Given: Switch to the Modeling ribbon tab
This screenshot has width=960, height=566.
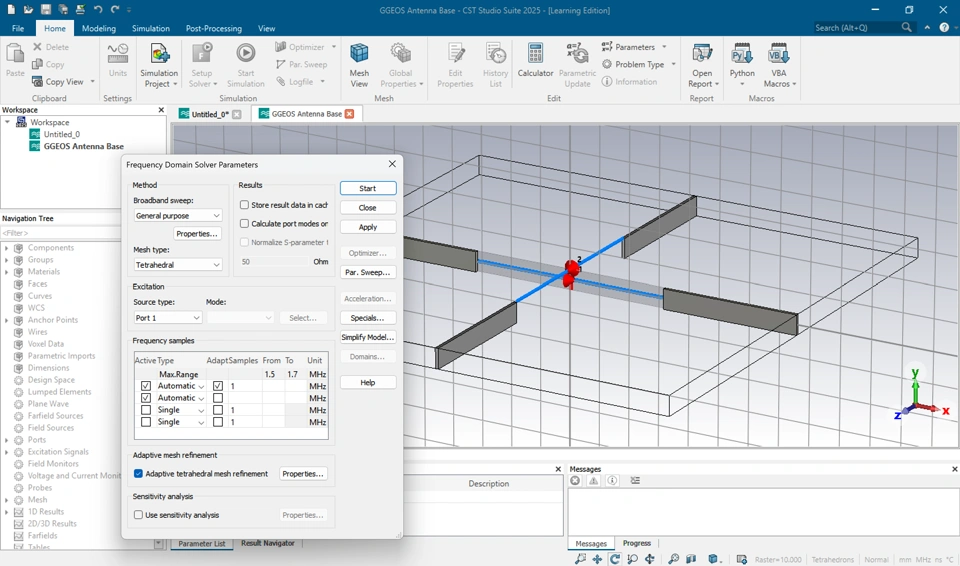Looking at the screenshot, I should [x=99, y=28].
